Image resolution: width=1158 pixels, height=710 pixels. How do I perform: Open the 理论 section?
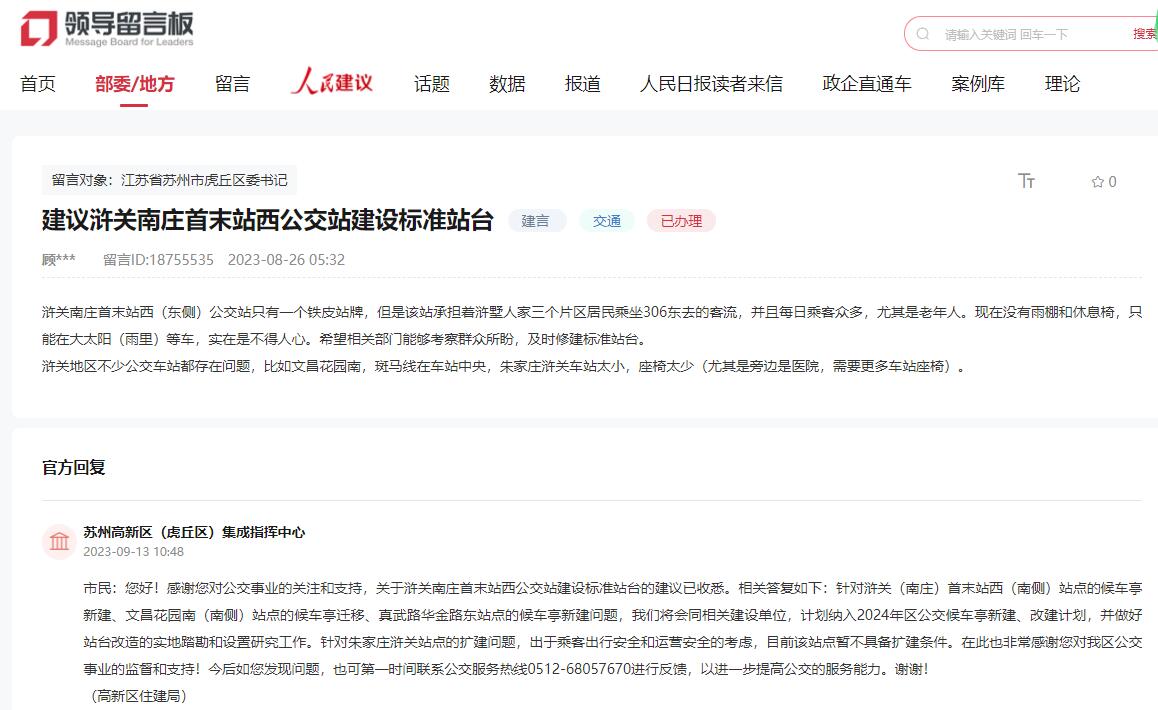click(1061, 84)
